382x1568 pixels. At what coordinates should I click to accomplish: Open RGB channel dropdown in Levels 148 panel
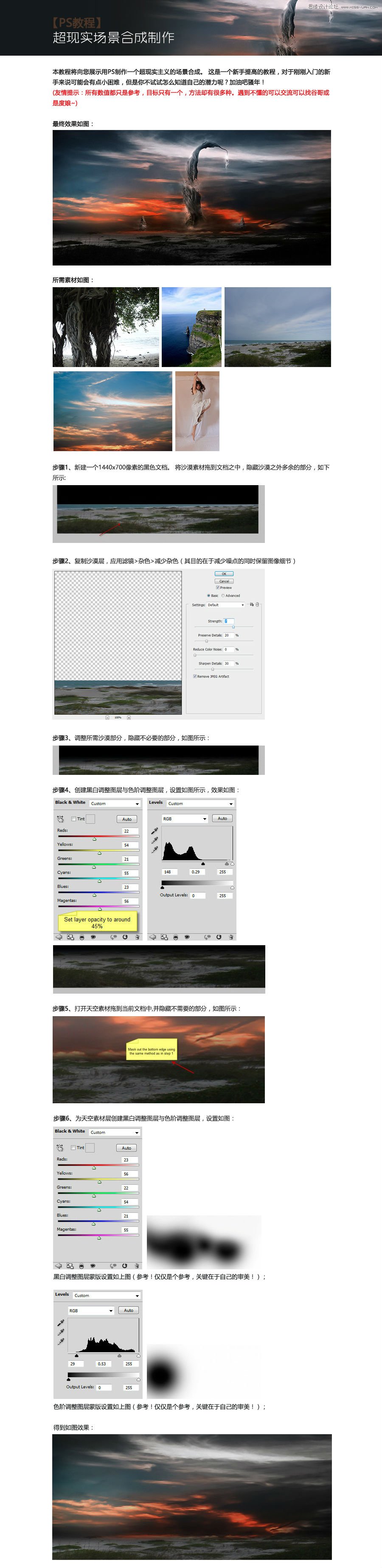click(185, 819)
